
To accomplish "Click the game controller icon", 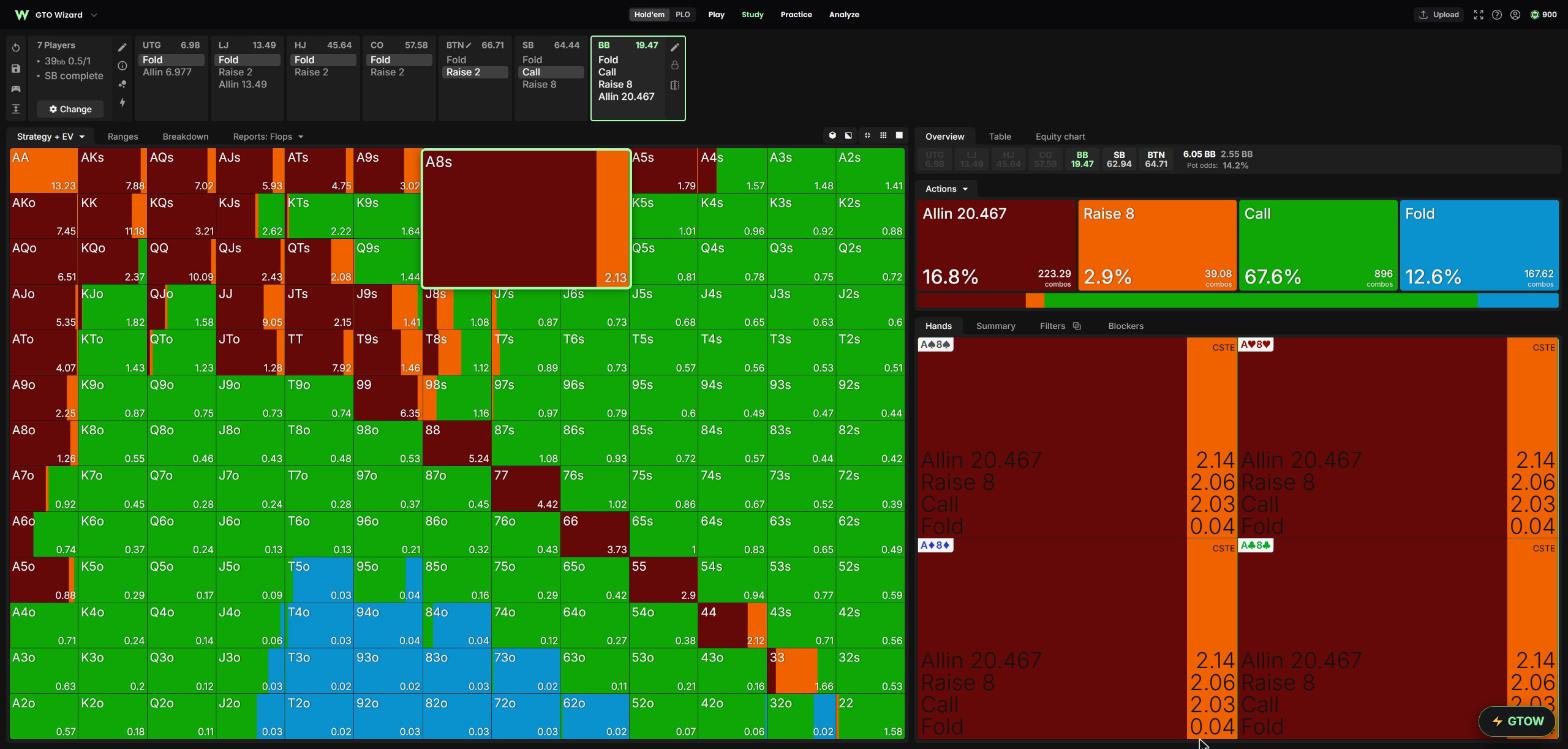I will coord(16,89).
